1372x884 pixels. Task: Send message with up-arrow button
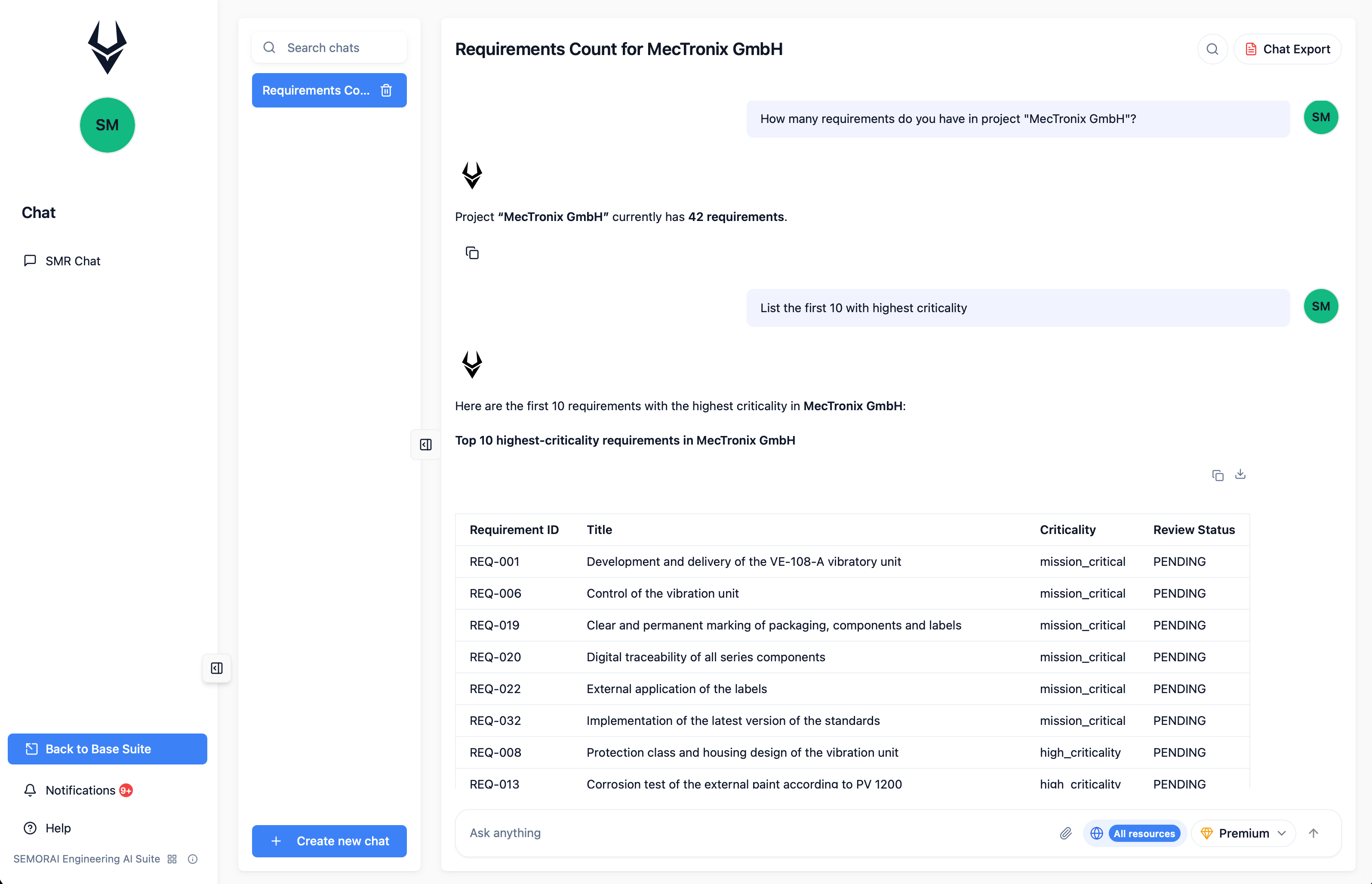click(x=1314, y=833)
